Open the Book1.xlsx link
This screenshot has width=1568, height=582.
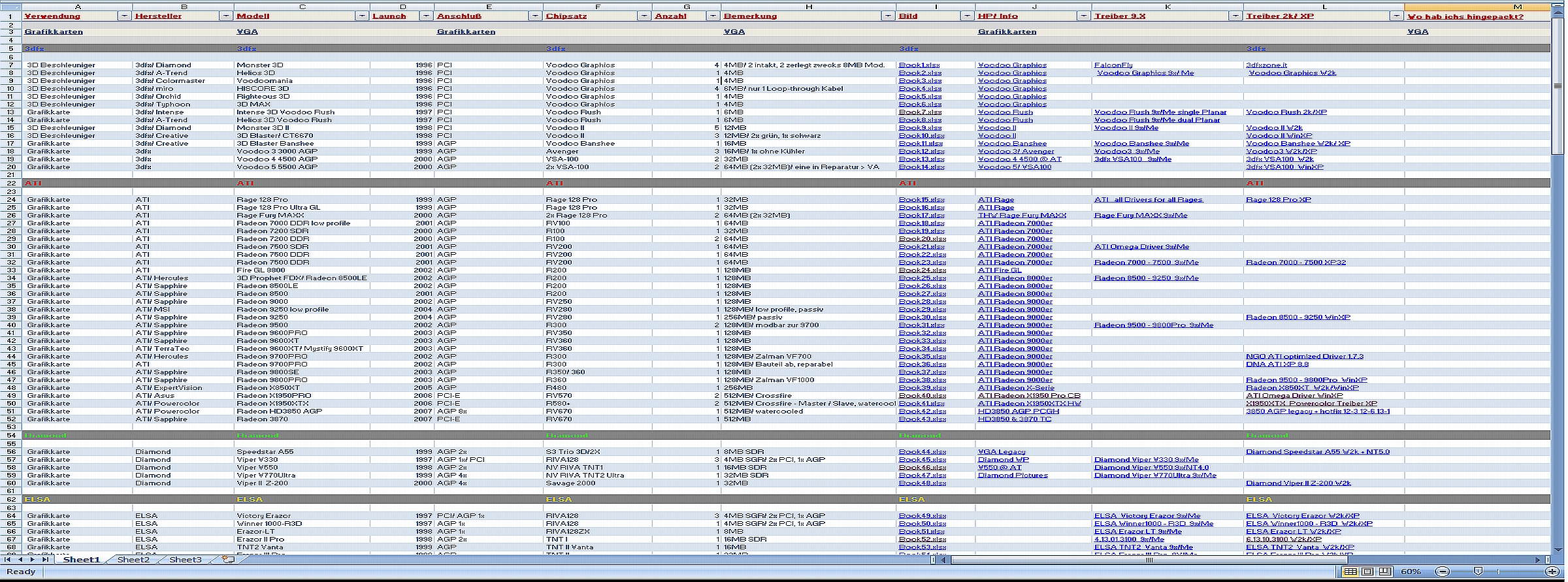[x=919, y=65]
